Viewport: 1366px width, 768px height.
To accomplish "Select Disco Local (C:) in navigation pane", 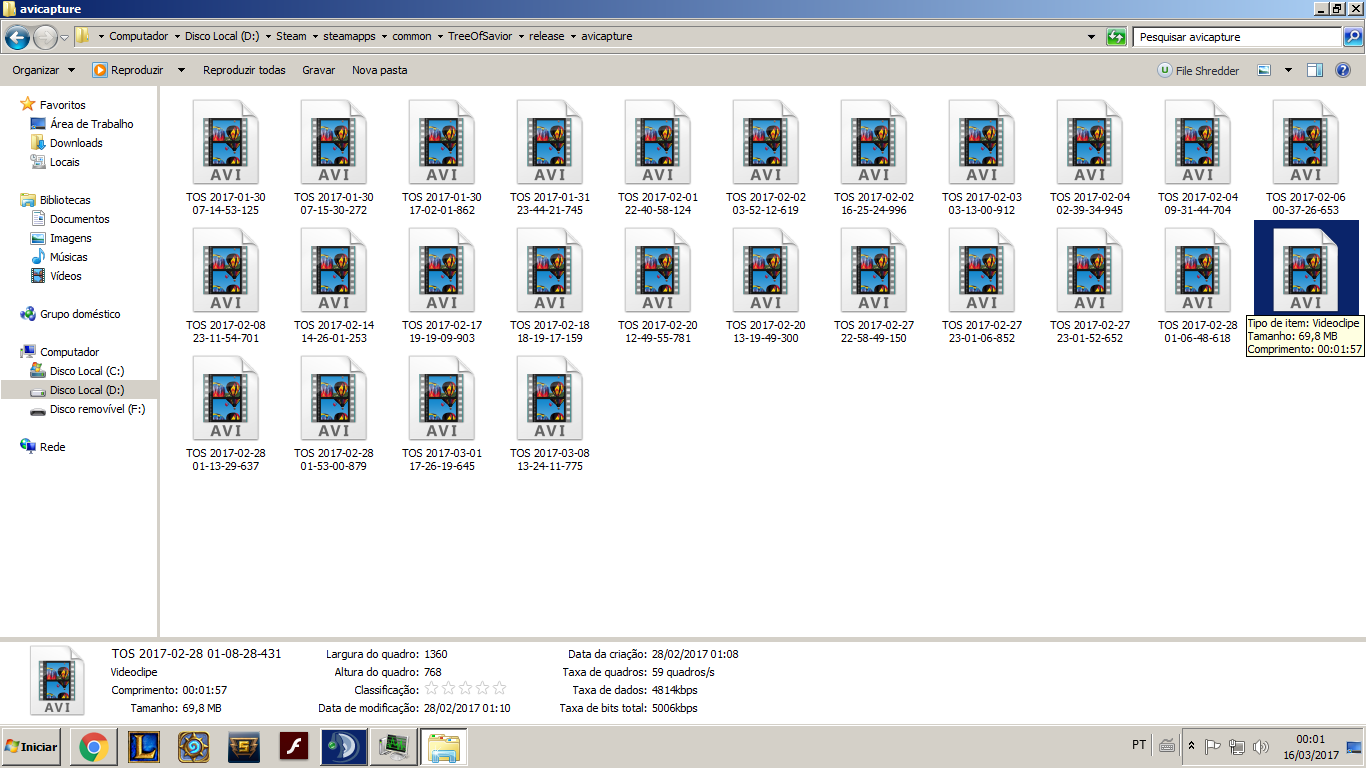I will [x=86, y=371].
